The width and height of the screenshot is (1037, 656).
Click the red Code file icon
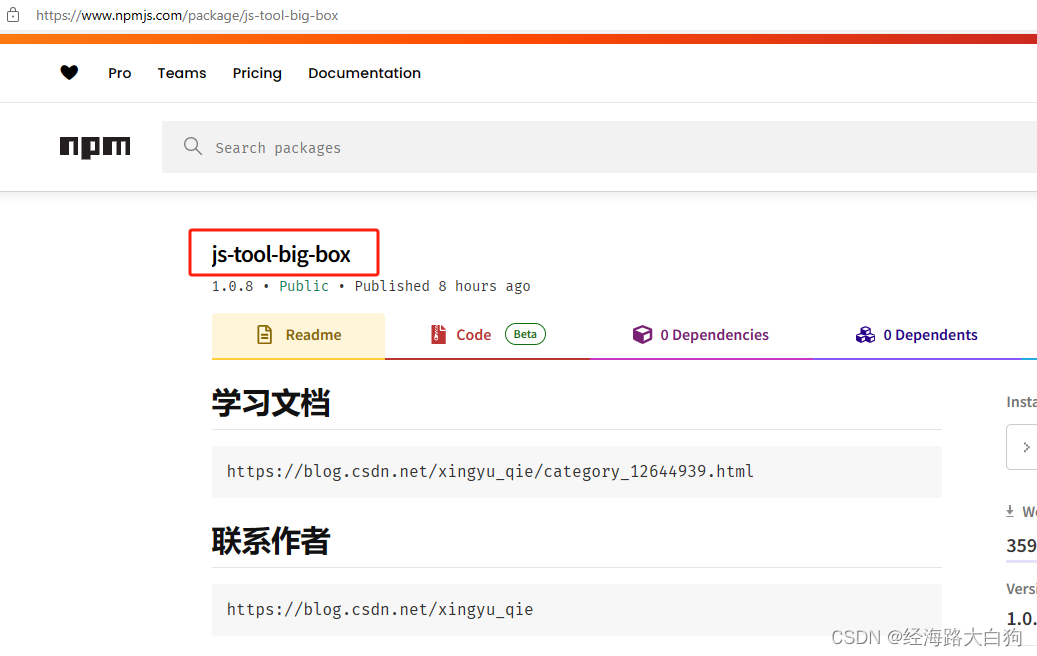click(x=437, y=334)
